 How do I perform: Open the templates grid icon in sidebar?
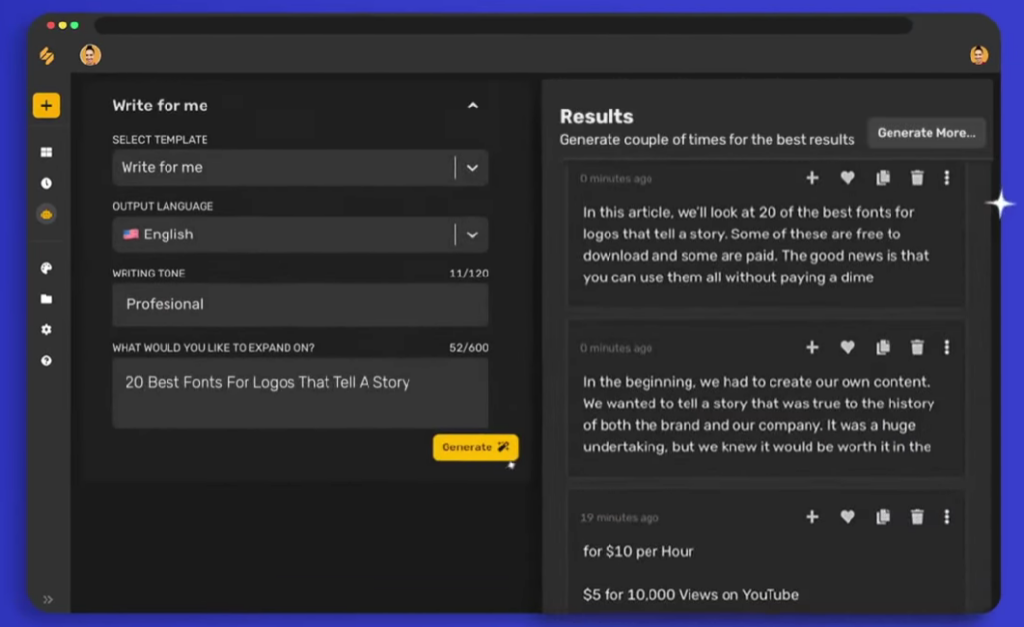point(46,151)
